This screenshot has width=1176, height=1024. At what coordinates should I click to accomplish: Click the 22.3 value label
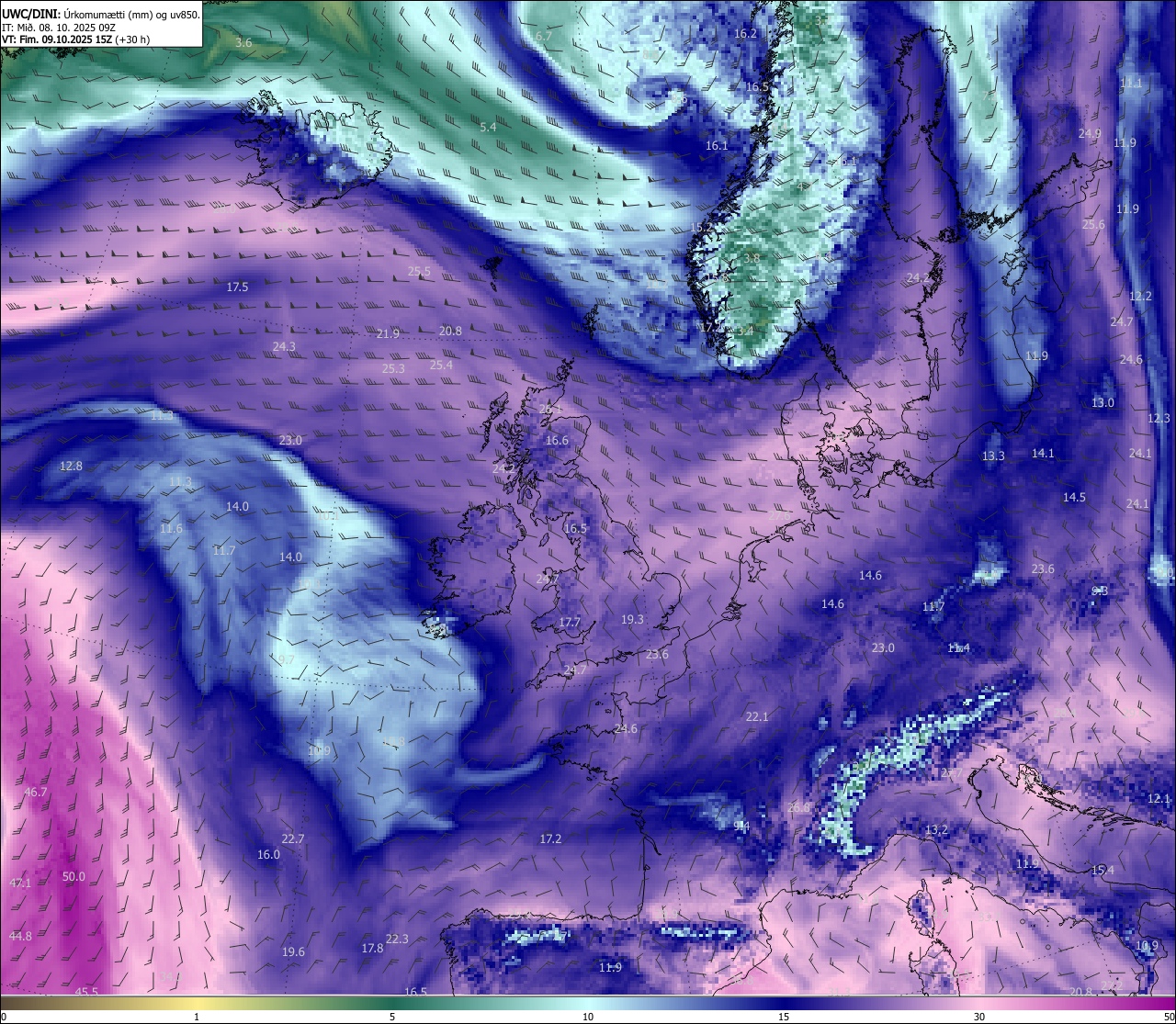pyautogui.click(x=397, y=939)
